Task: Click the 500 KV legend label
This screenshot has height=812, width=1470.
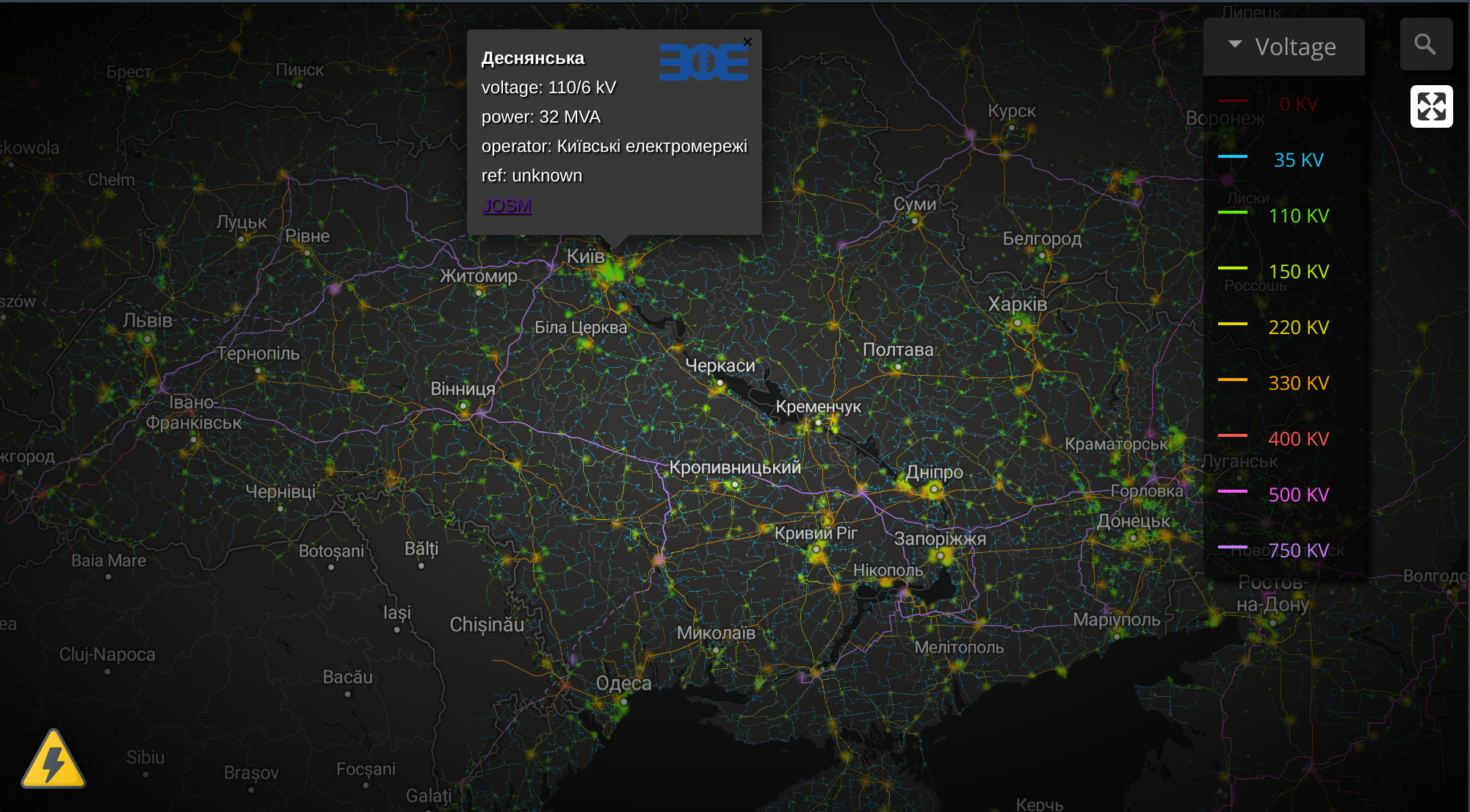Action: tap(1297, 495)
